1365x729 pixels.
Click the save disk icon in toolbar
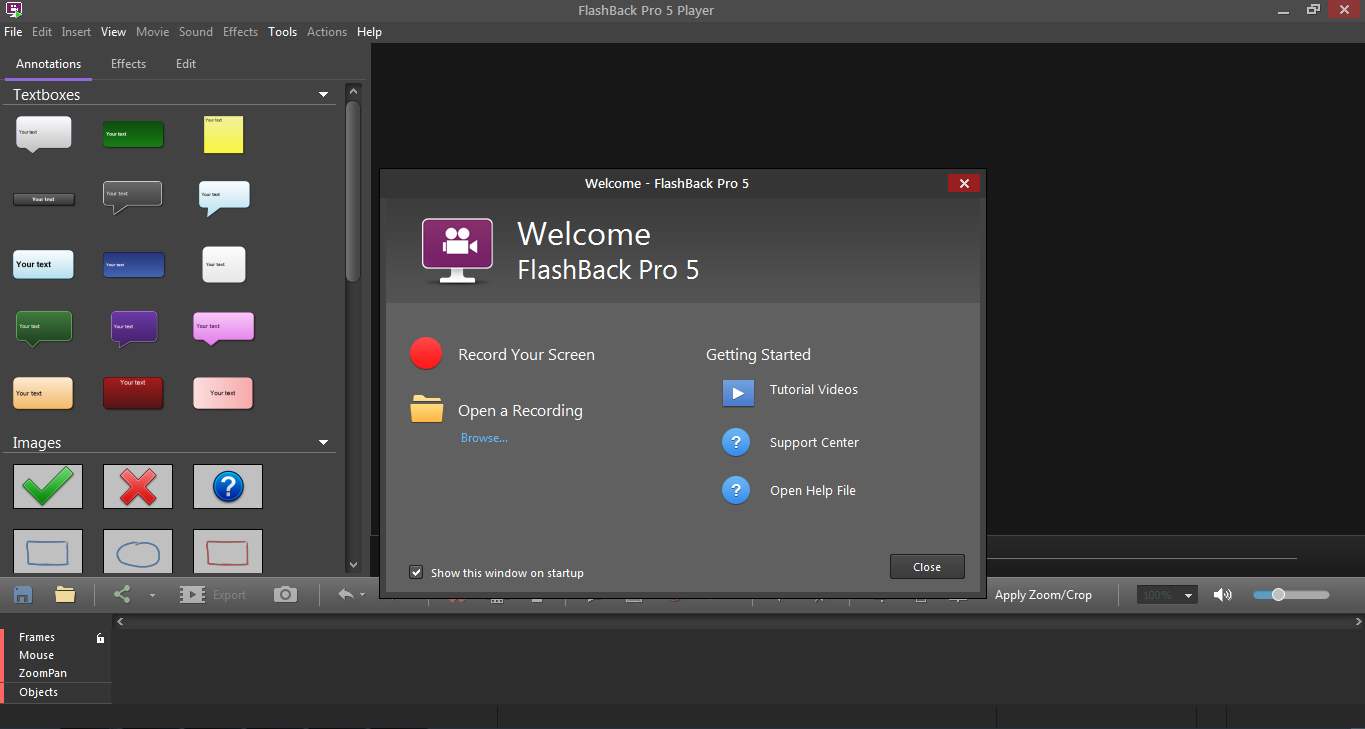23,595
